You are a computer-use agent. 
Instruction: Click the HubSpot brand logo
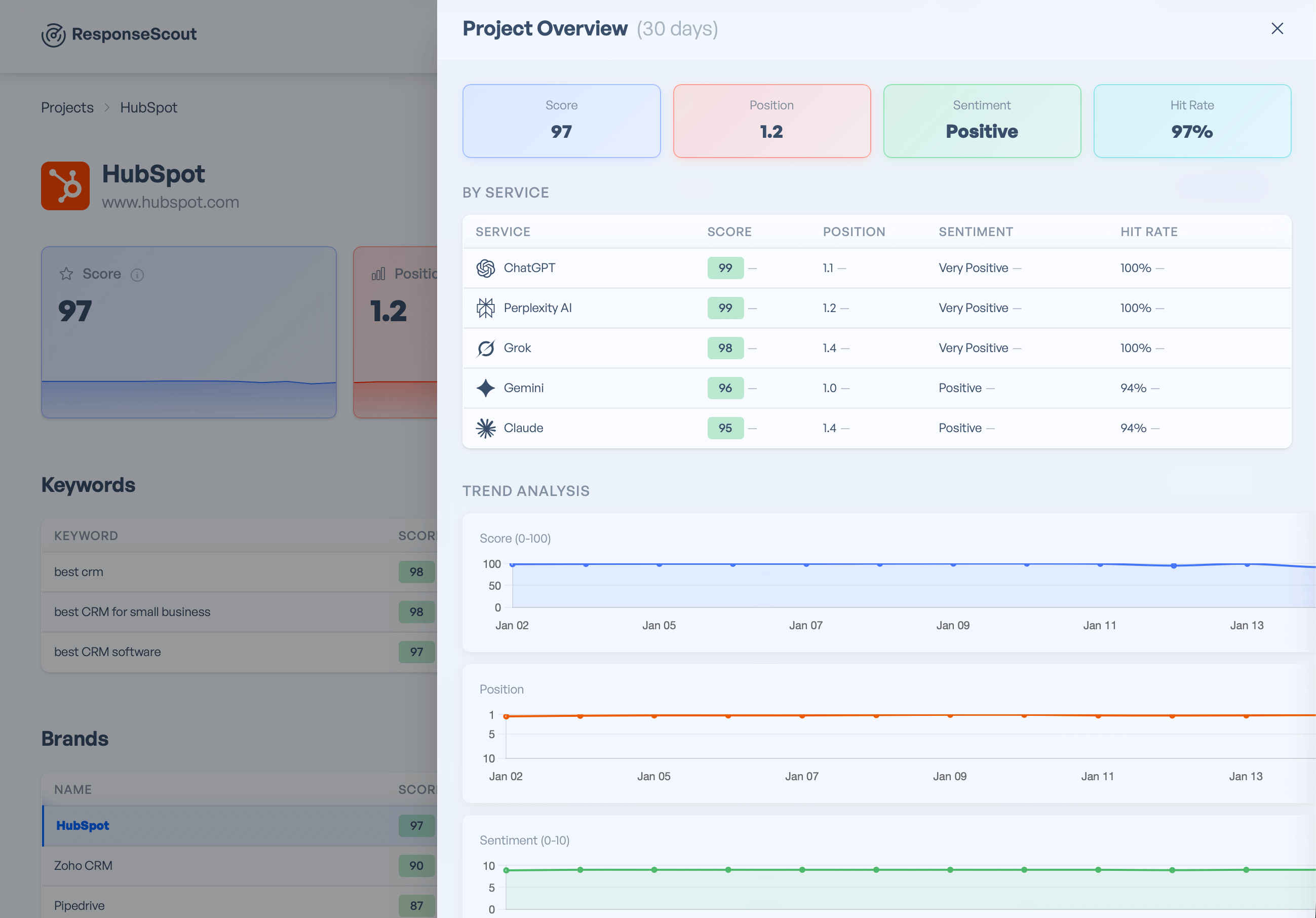(65, 185)
